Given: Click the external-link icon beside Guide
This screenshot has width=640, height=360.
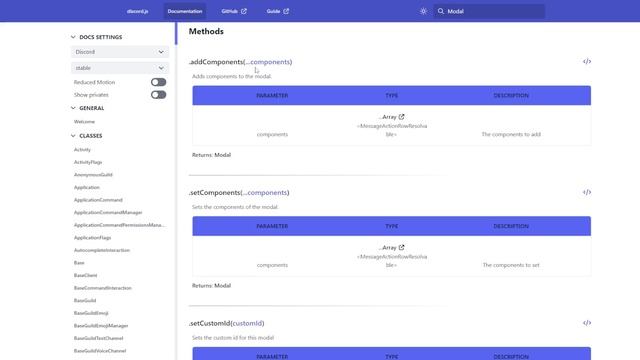Looking at the screenshot, I should (x=286, y=11).
